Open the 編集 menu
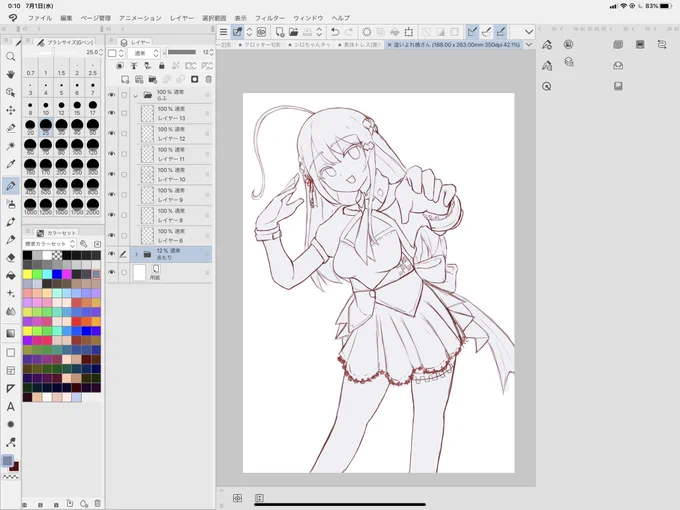The image size is (680, 510). 66,18
